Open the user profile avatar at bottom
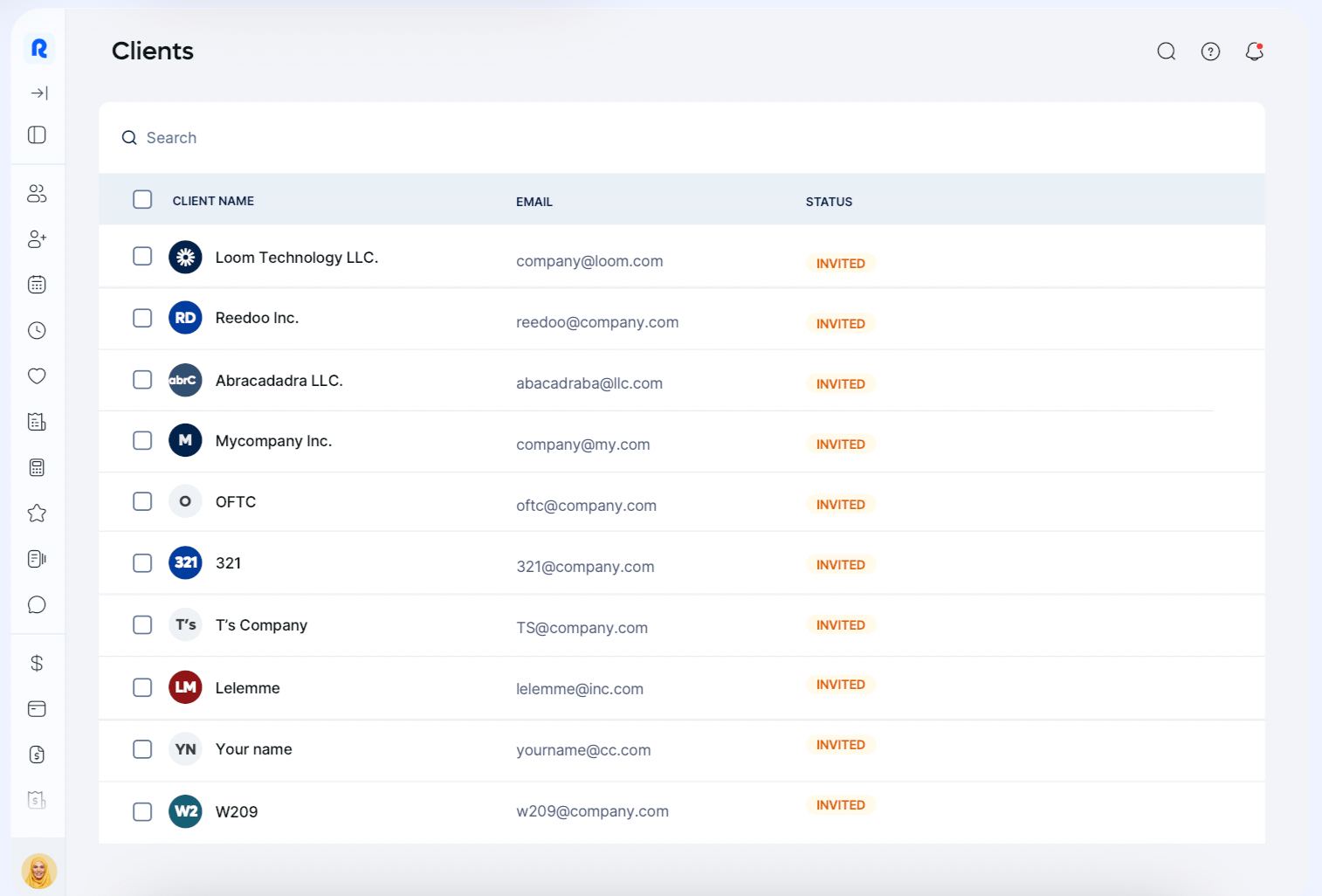The height and width of the screenshot is (896, 1322). click(x=39, y=871)
